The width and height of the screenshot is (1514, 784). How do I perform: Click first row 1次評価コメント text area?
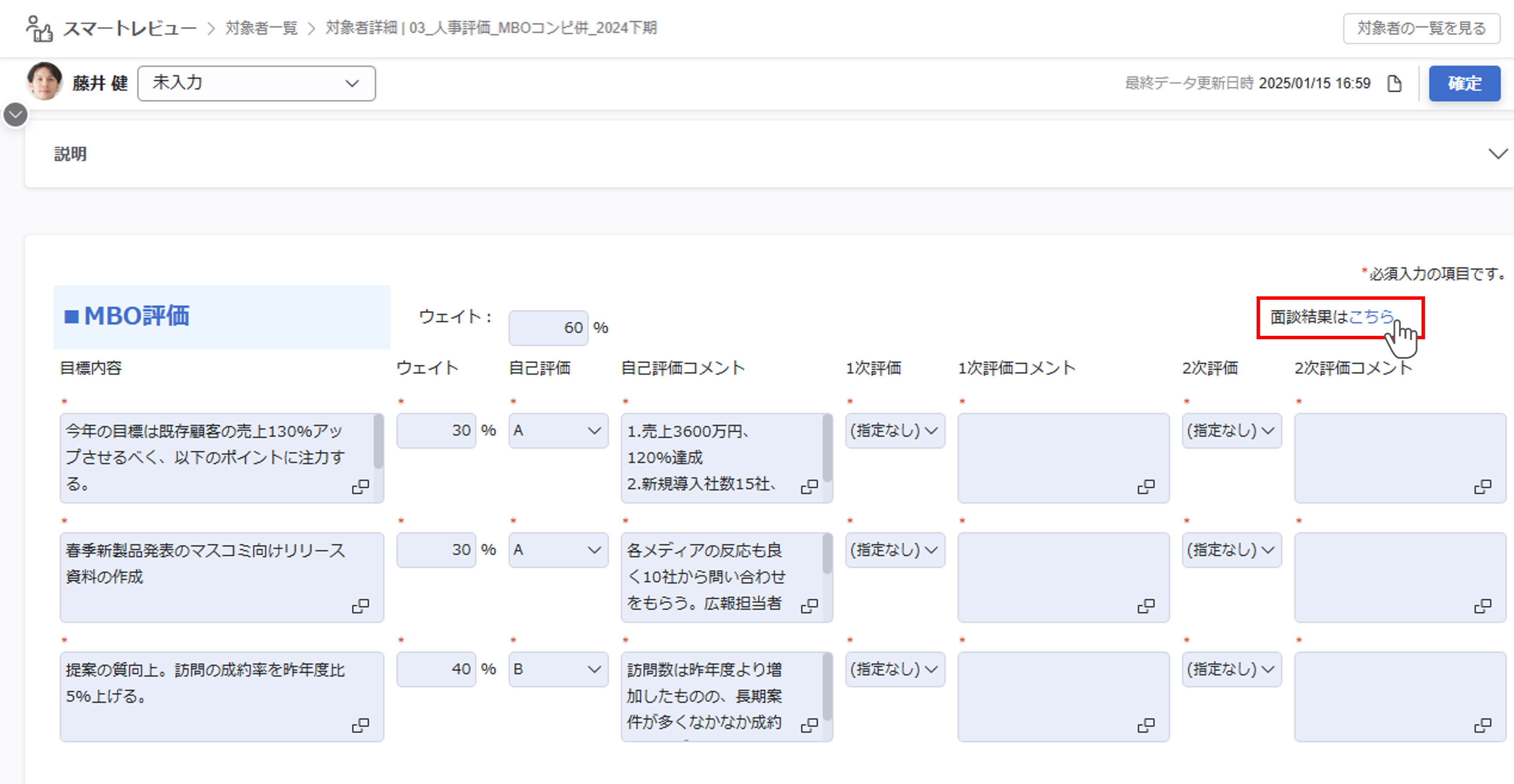(1064, 457)
